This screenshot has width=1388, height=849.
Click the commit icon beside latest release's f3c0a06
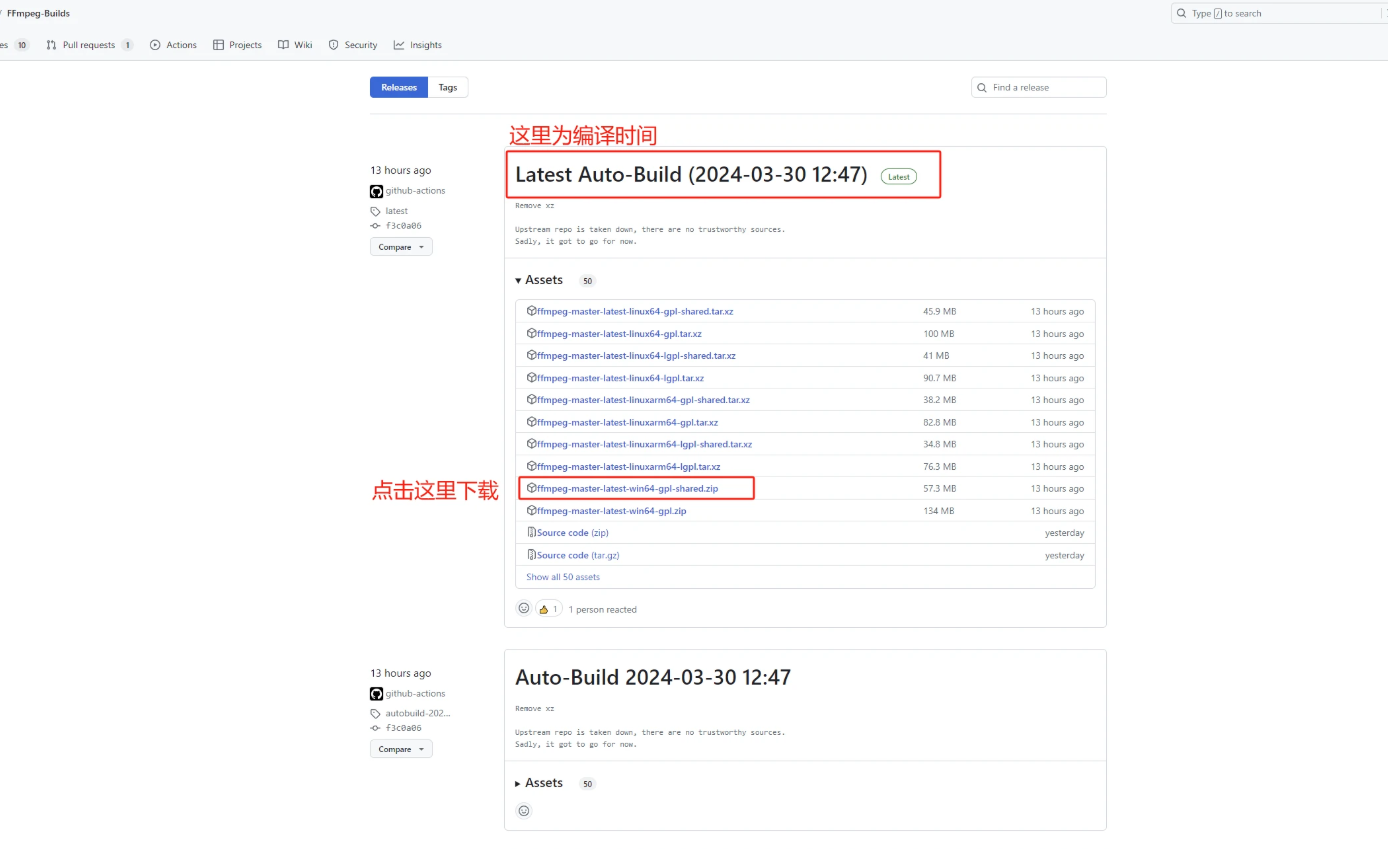click(x=376, y=226)
